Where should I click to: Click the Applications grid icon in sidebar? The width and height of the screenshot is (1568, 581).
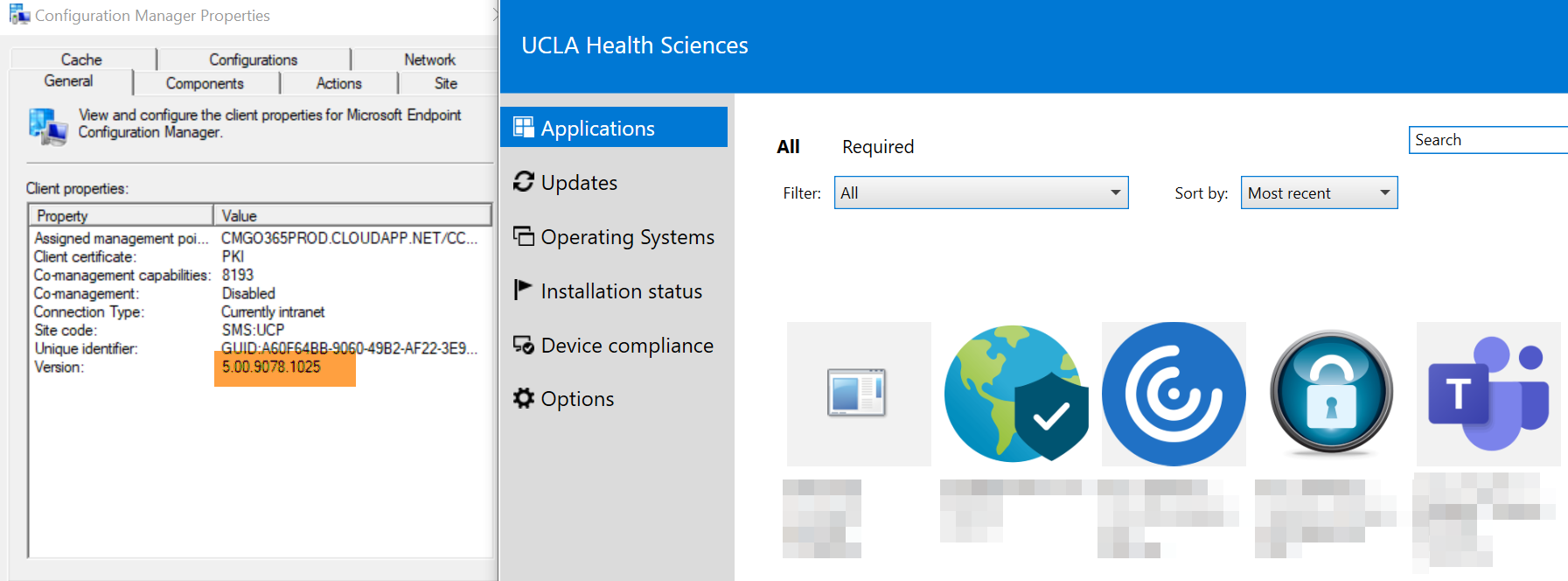524,128
